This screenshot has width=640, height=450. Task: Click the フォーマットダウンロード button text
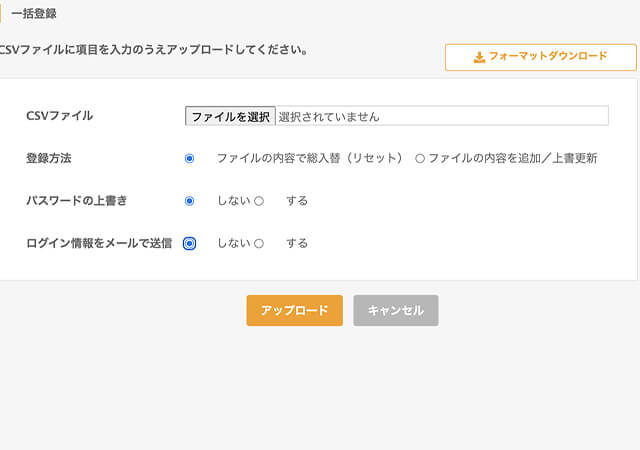(x=548, y=56)
